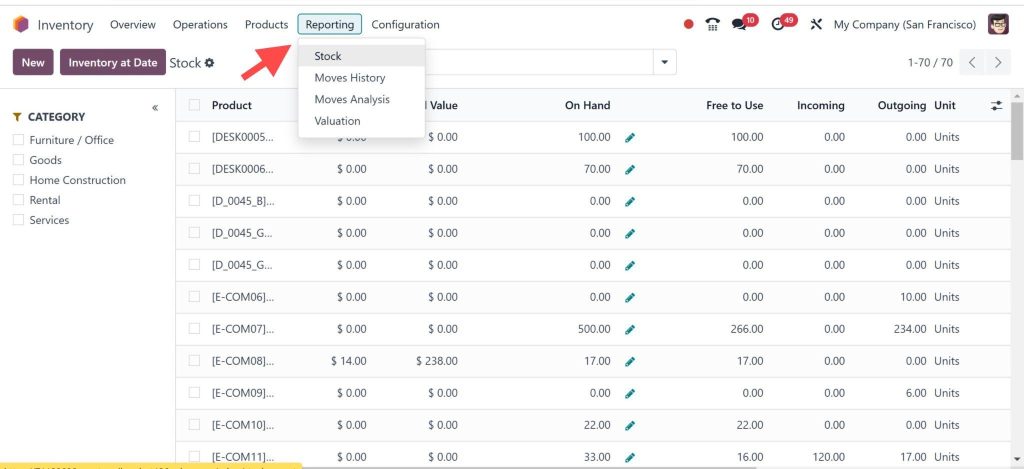Click the 120.00 incoming cell
The width and height of the screenshot is (1024, 469).
click(x=828, y=457)
